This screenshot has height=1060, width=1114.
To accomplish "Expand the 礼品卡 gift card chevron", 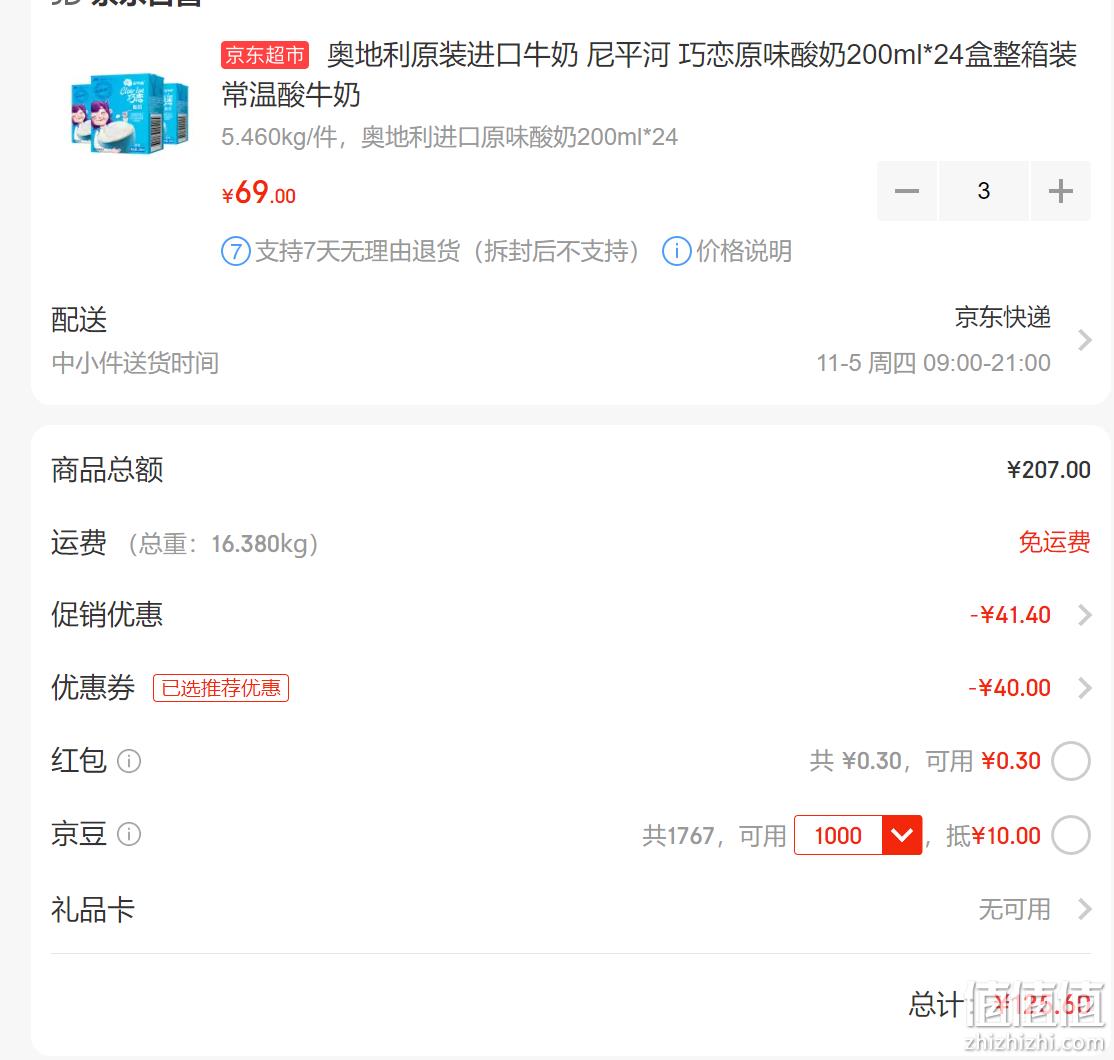I will click(1084, 909).
